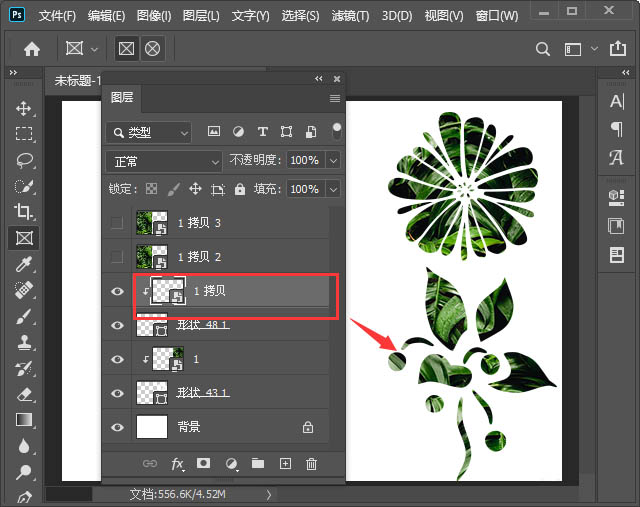Open the 类型 layer filter dropdown
This screenshot has width=640, height=507.
click(148, 132)
